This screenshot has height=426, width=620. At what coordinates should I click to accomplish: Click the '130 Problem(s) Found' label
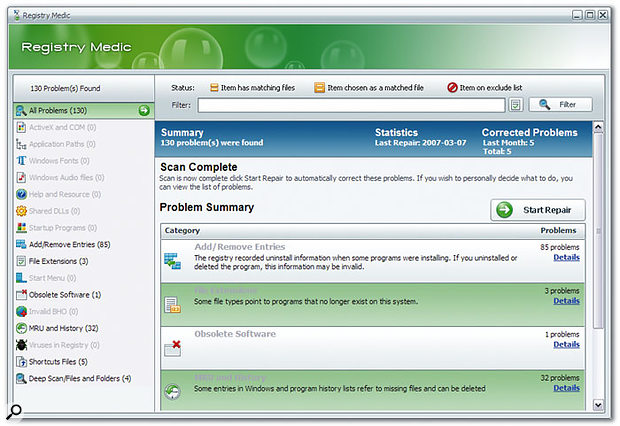click(65, 89)
